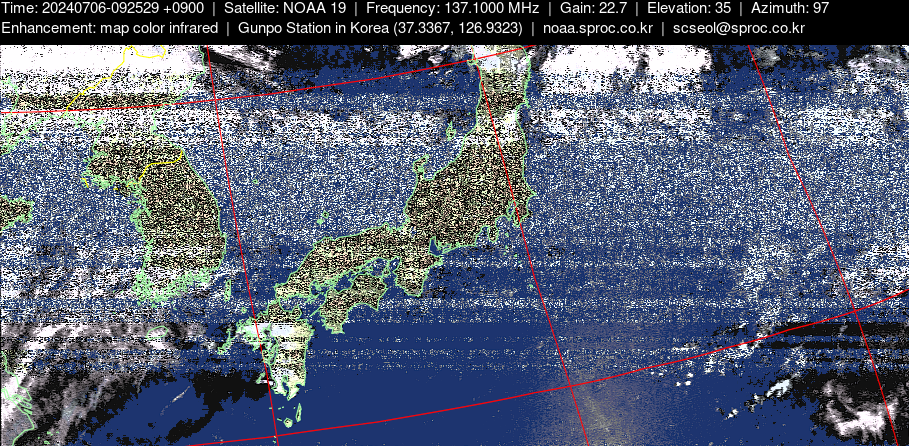Click the red grid line intersection in lower ocean
The height and width of the screenshot is (446, 909).
[x=569, y=386]
